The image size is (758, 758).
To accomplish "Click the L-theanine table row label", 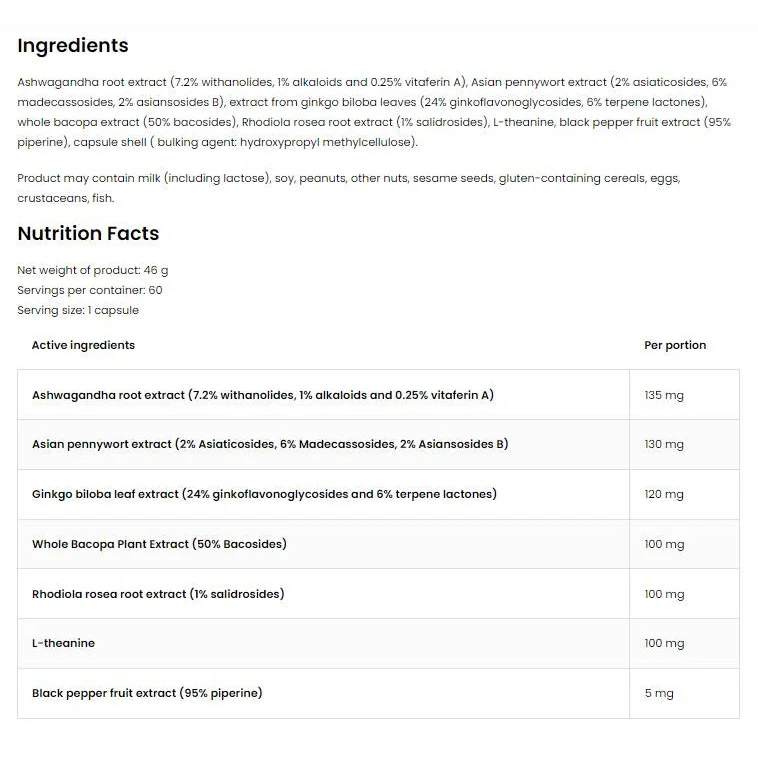I will (x=63, y=643).
